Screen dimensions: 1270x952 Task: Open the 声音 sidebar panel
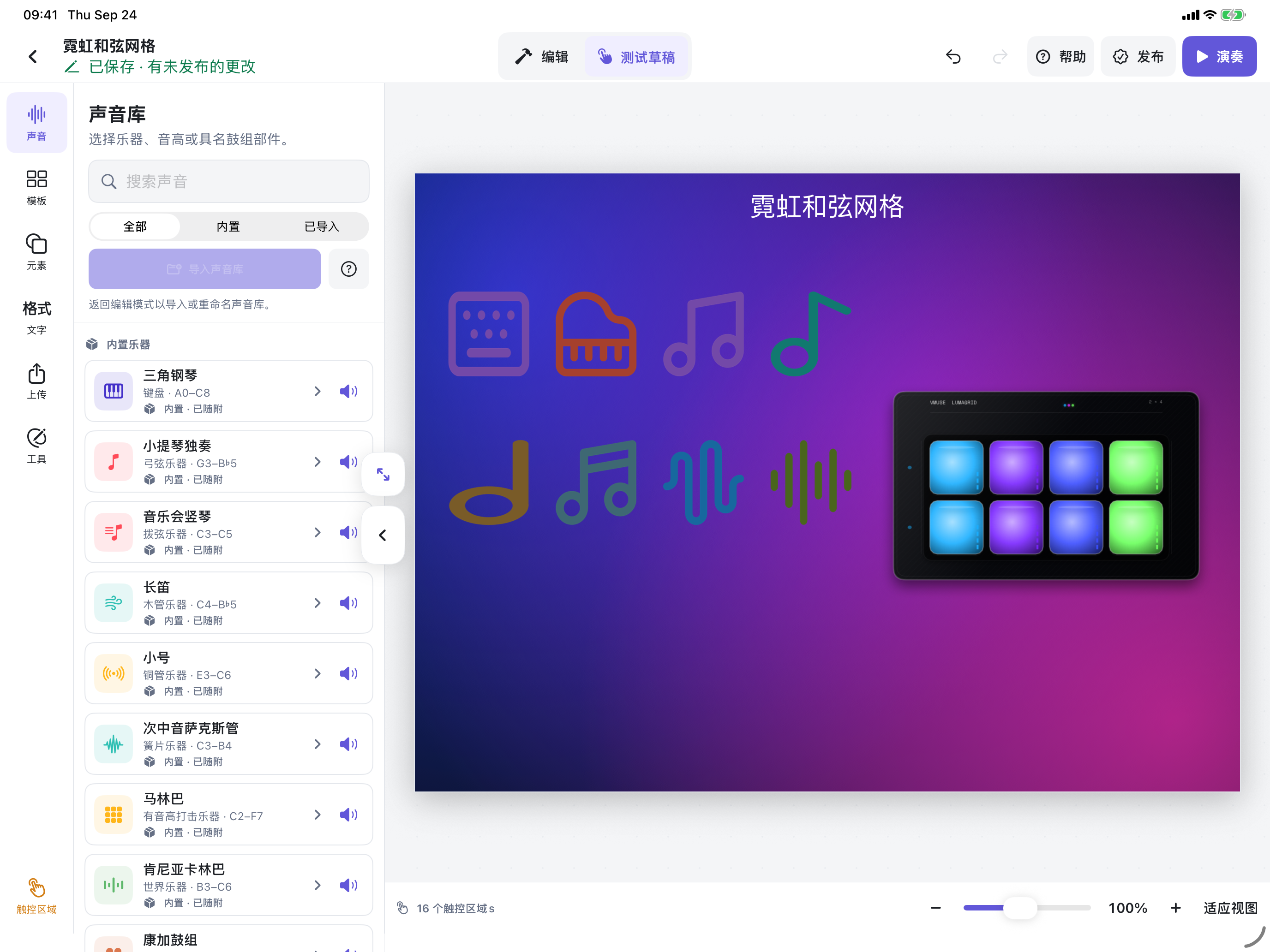[x=36, y=122]
